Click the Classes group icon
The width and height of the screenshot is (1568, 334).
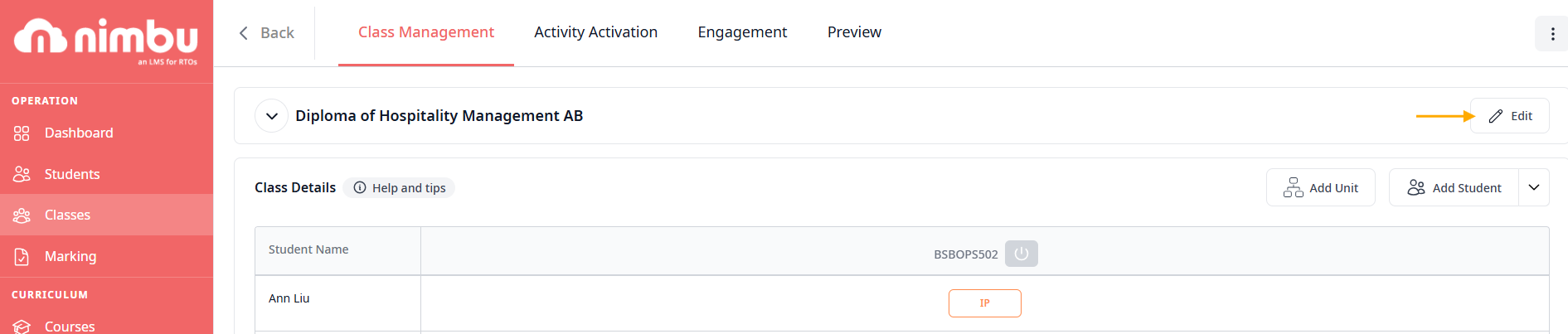pyautogui.click(x=22, y=215)
